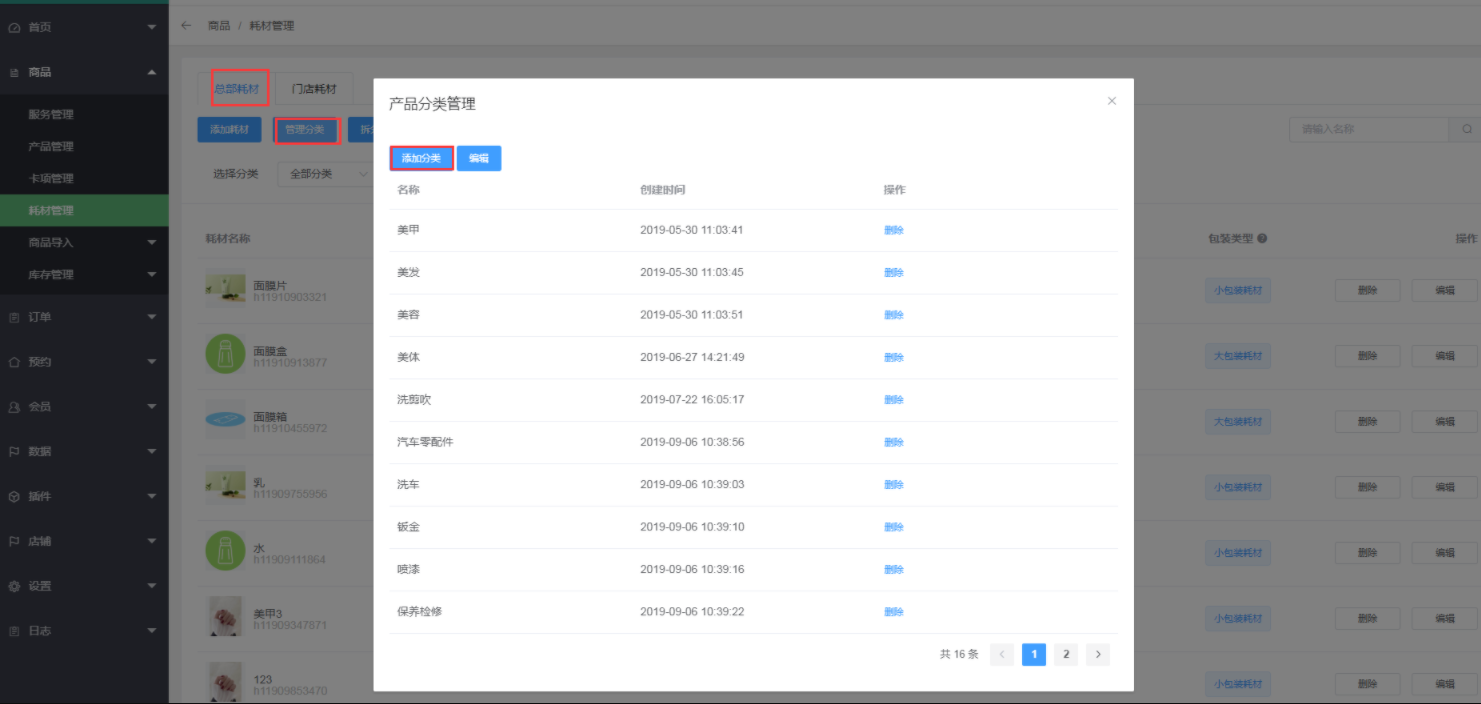Click the 请输入名称 search field
Viewport: 1481px width, 704px height.
pyautogui.click(x=1366, y=129)
